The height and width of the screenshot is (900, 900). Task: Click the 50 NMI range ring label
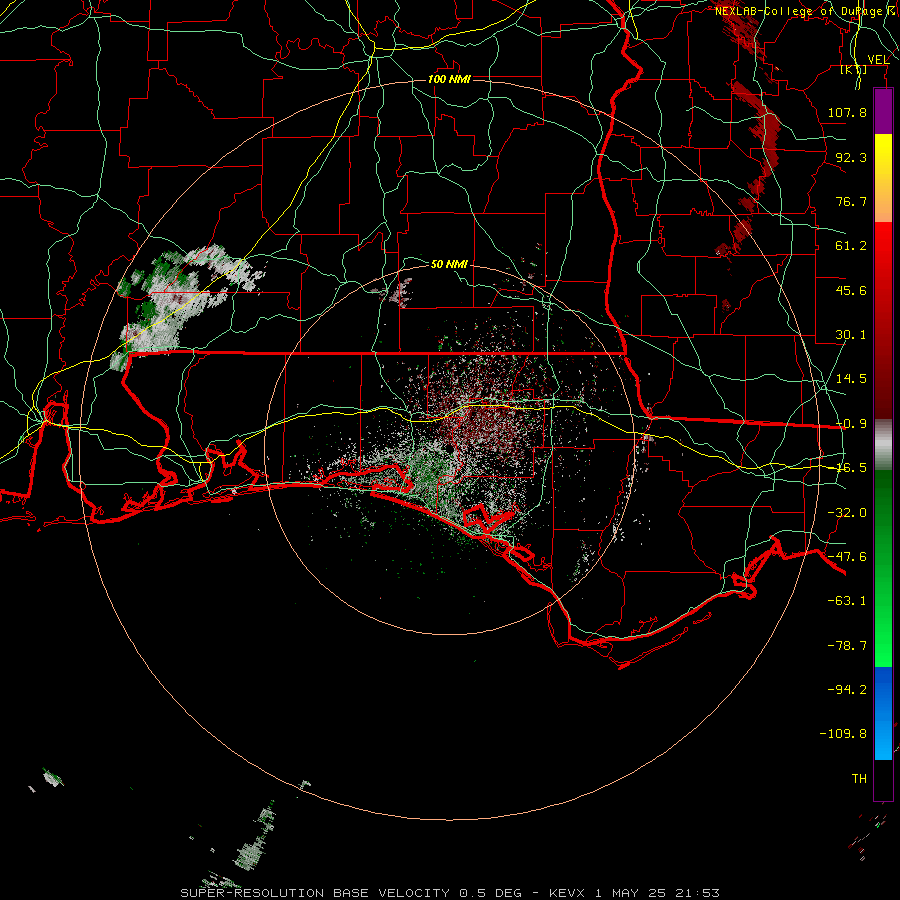coord(449,264)
